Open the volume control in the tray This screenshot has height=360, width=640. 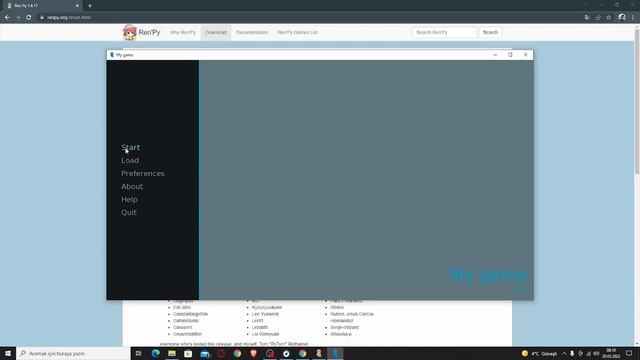point(596,353)
